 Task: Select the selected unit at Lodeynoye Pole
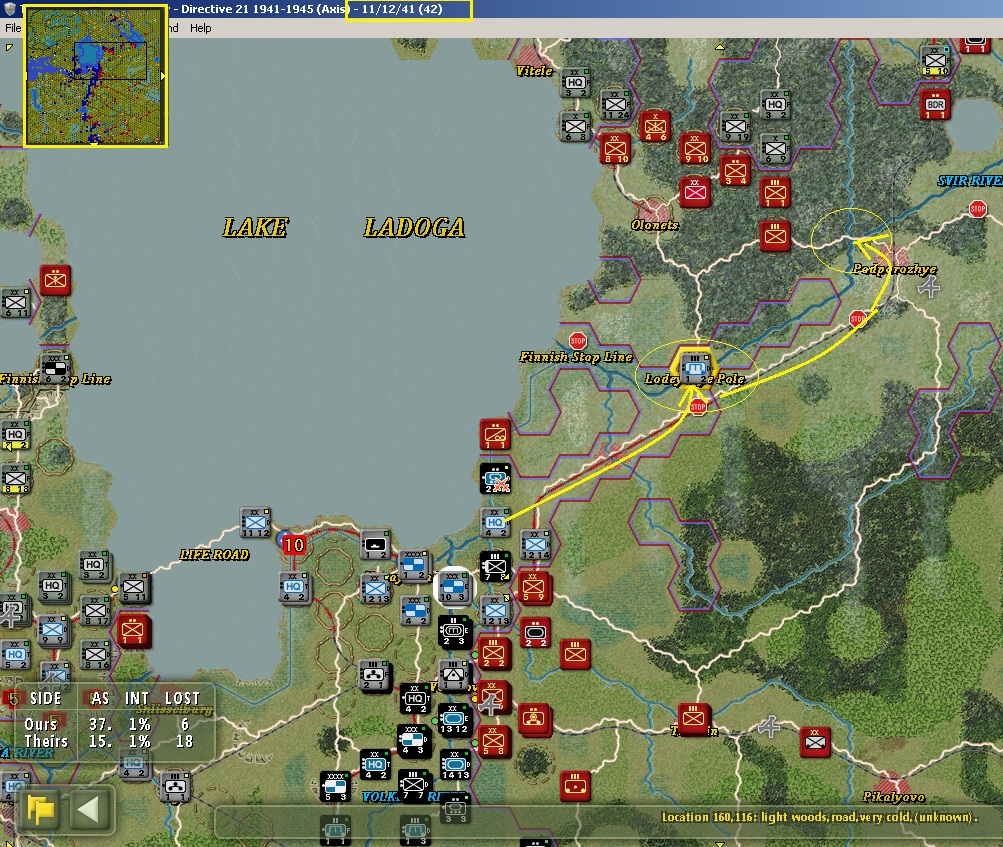coord(695,369)
